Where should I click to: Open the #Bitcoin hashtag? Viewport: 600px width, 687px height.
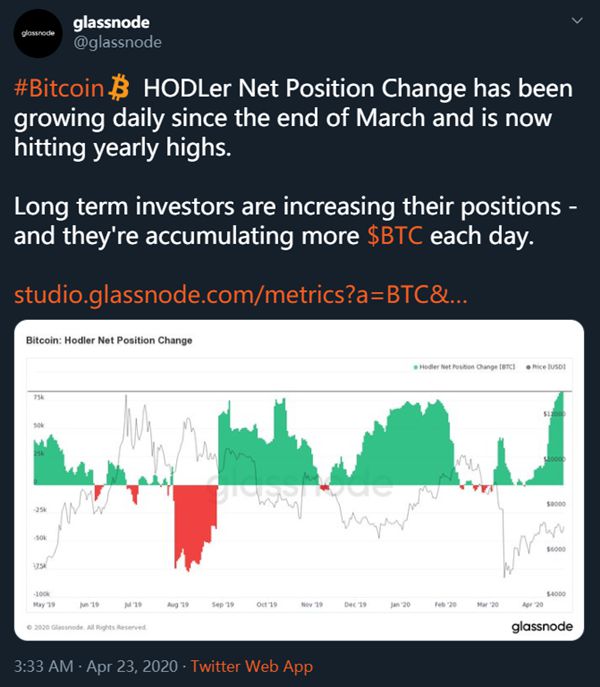[59, 88]
